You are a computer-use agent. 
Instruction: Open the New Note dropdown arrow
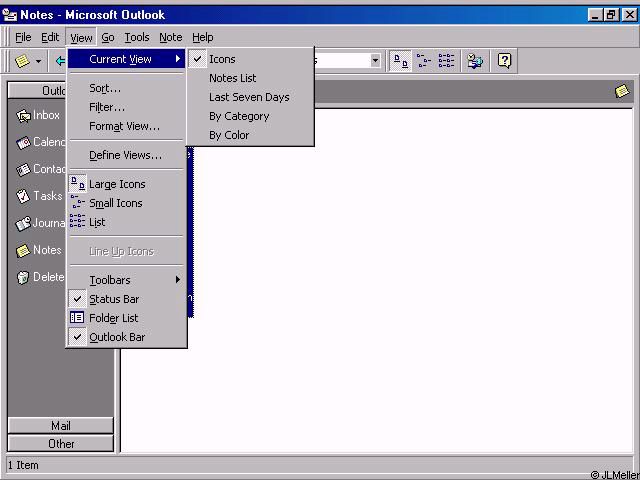click(38, 61)
